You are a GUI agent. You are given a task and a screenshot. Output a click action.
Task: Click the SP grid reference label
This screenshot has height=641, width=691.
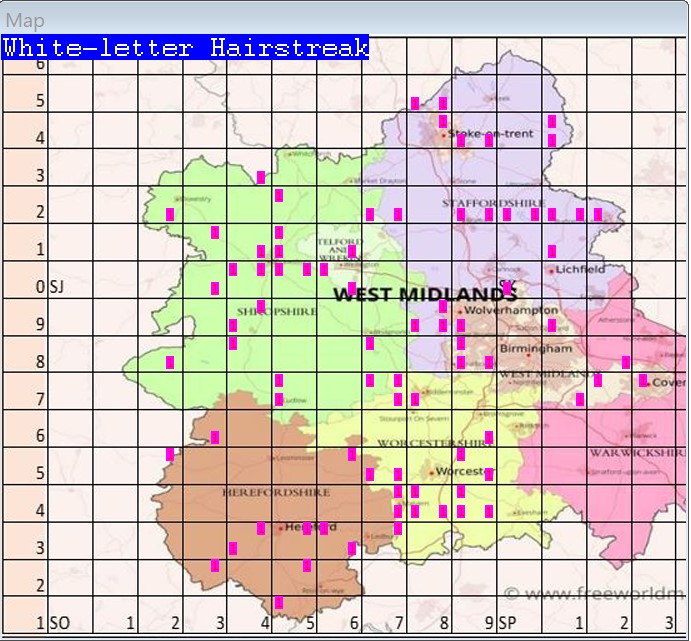tap(507, 623)
